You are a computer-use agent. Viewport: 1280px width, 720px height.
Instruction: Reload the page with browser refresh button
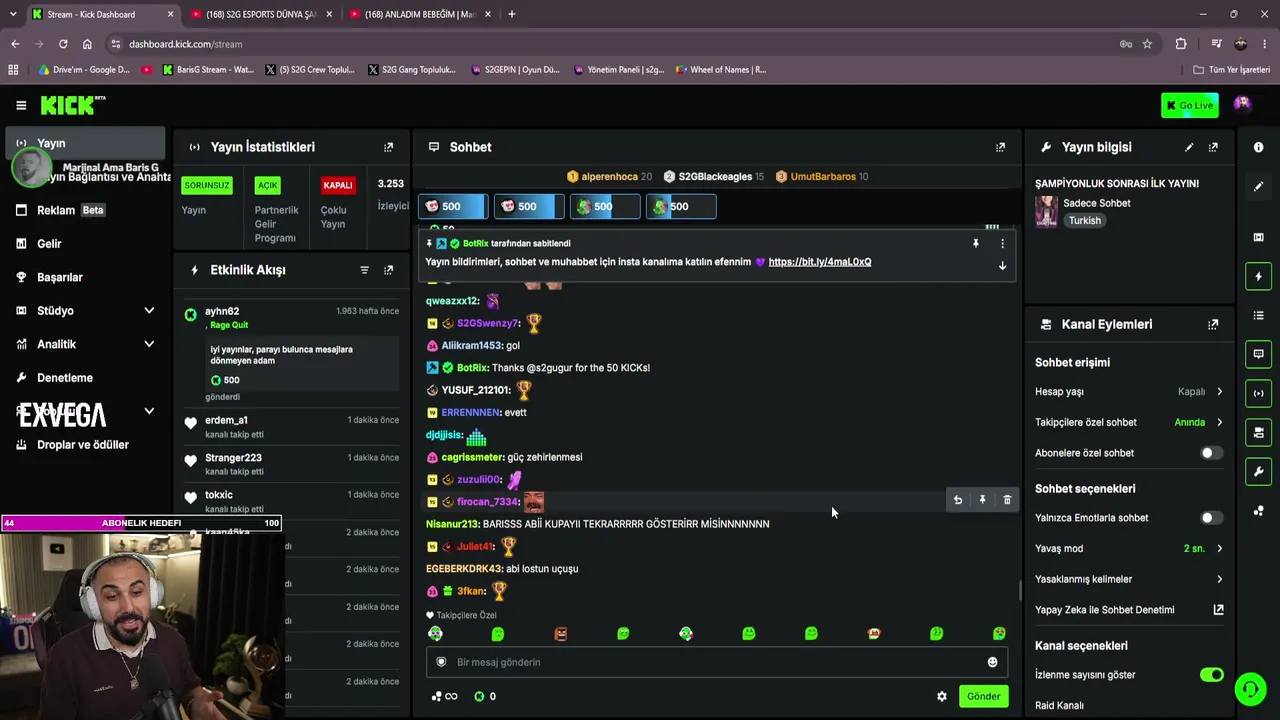point(63,44)
